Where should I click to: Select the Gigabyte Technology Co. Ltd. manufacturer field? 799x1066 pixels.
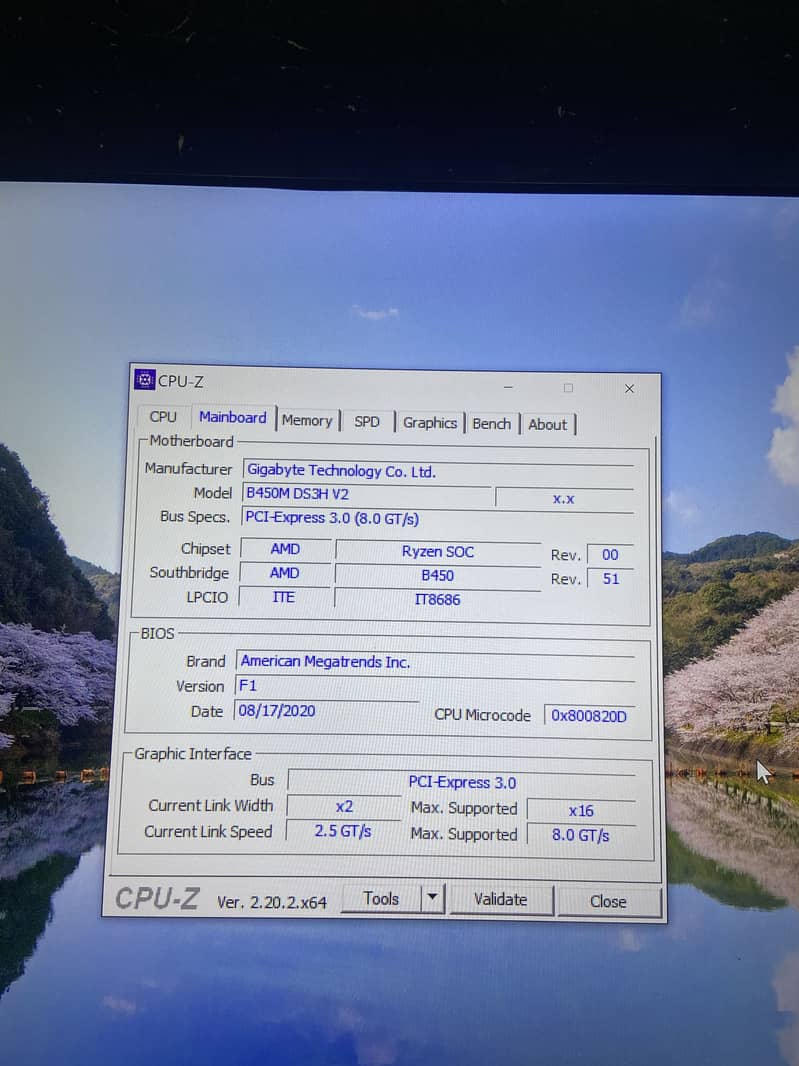pos(439,471)
